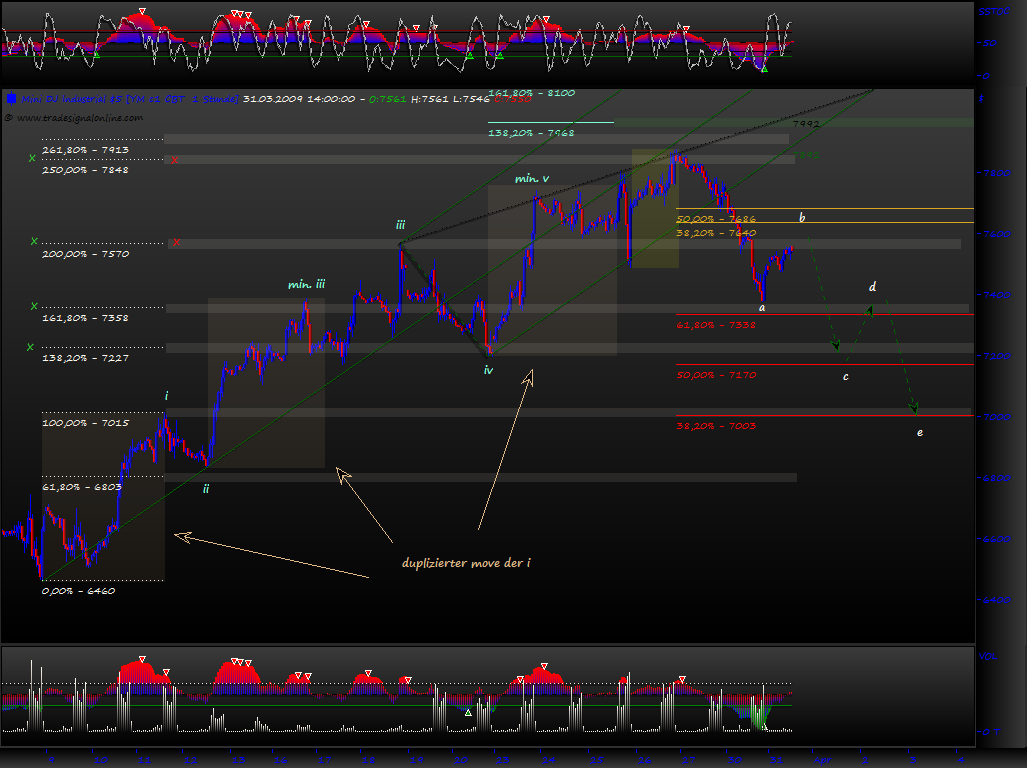
Task: Click the iv wave label at the trough
Action: (488, 371)
